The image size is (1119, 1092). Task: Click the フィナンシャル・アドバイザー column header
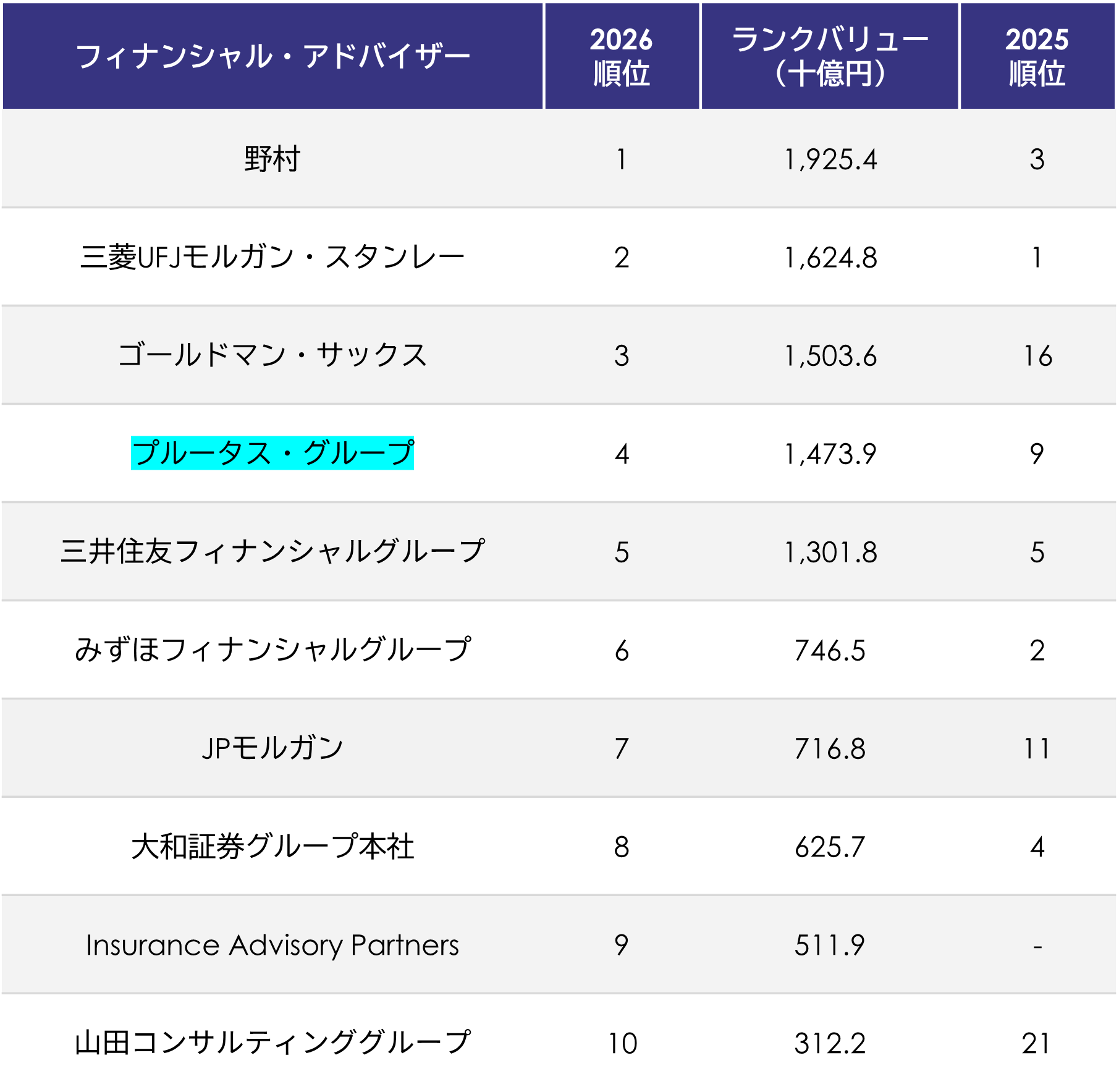pyautogui.click(x=272, y=56)
